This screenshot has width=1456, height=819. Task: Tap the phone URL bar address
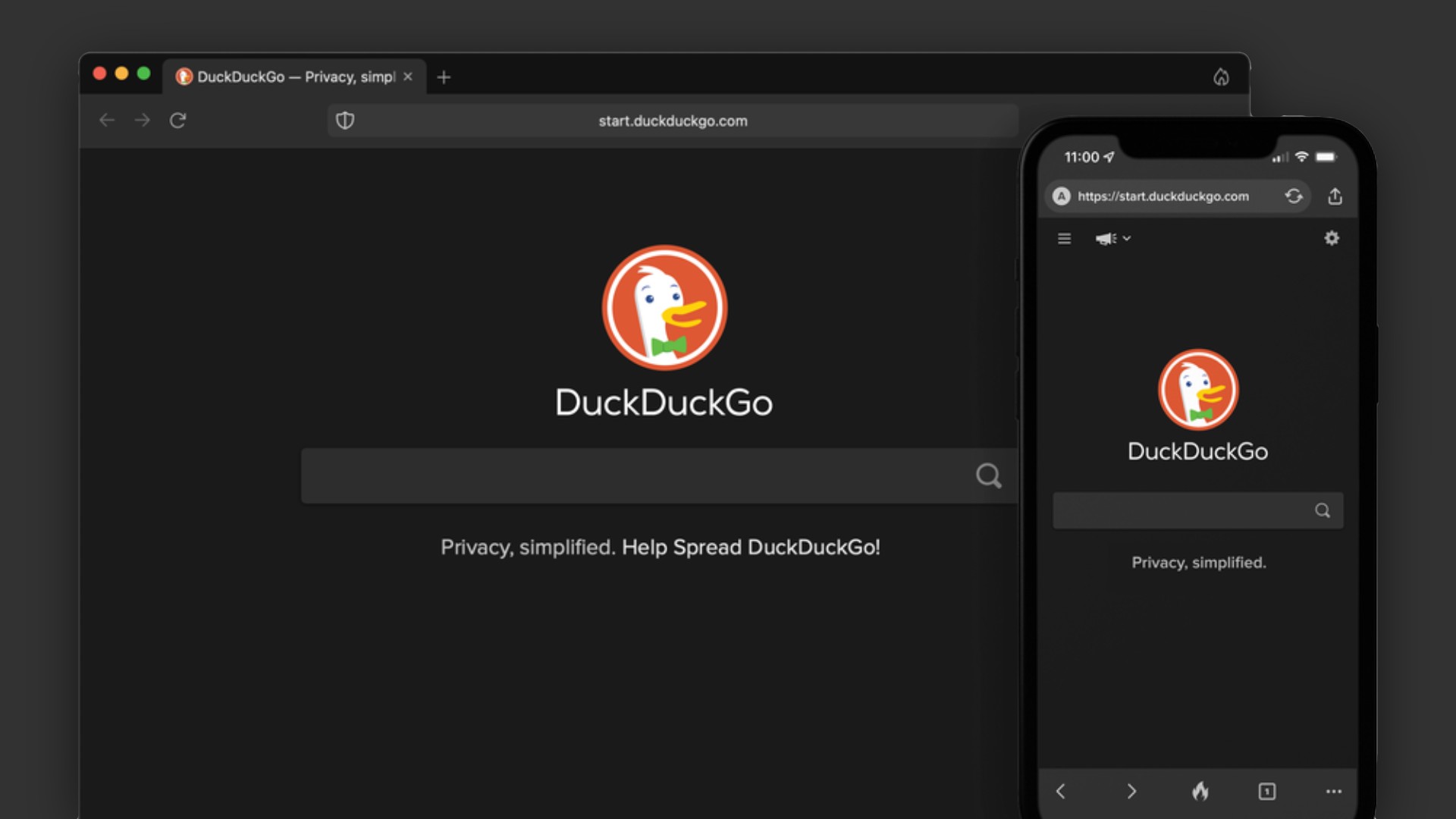(x=1163, y=196)
